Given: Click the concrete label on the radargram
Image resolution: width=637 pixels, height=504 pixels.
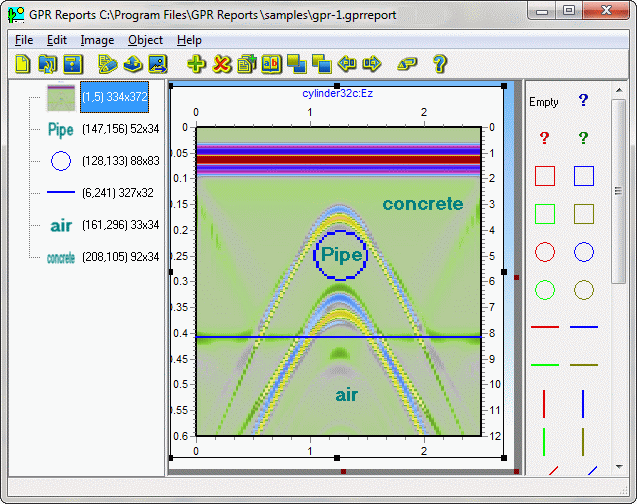Looking at the screenshot, I should pos(422,204).
